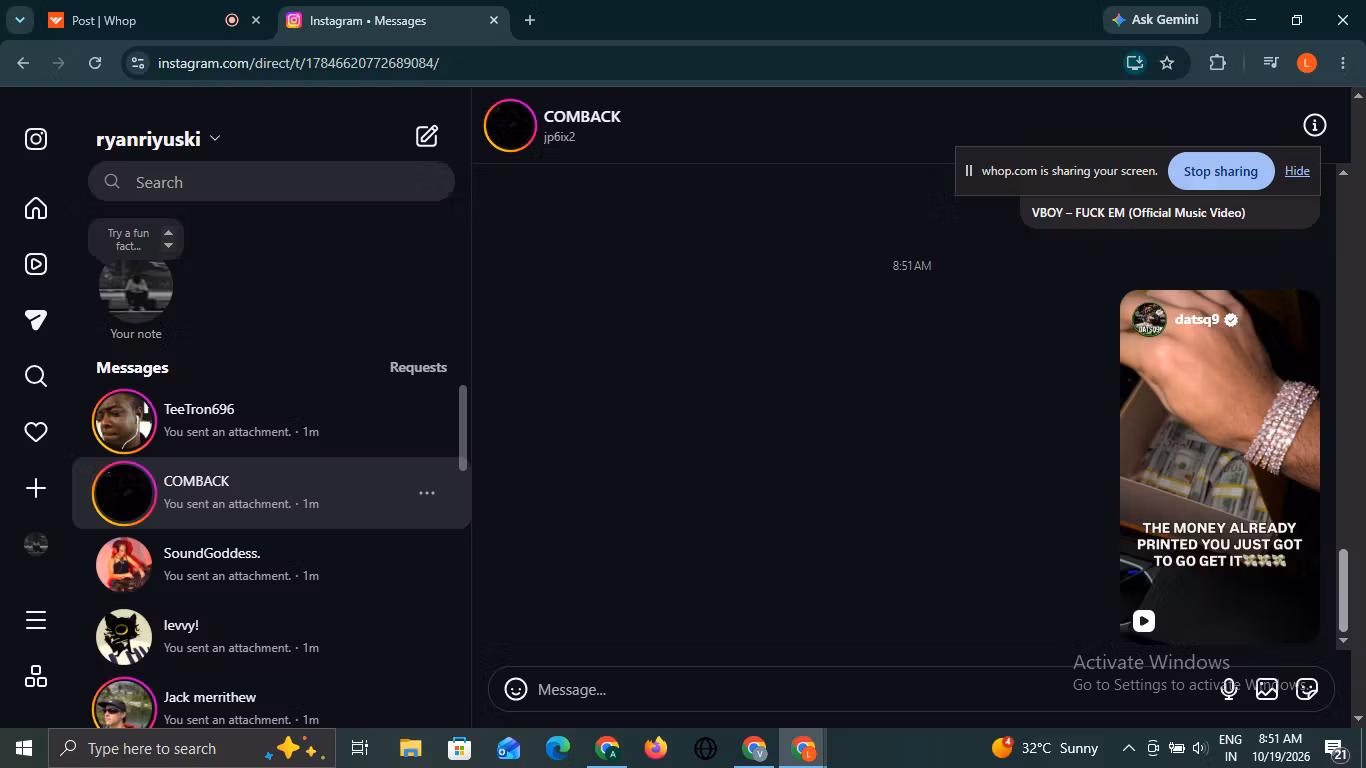Stop sharing screen with whop.com
Image resolution: width=1366 pixels, height=768 pixels.
click(1221, 171)
